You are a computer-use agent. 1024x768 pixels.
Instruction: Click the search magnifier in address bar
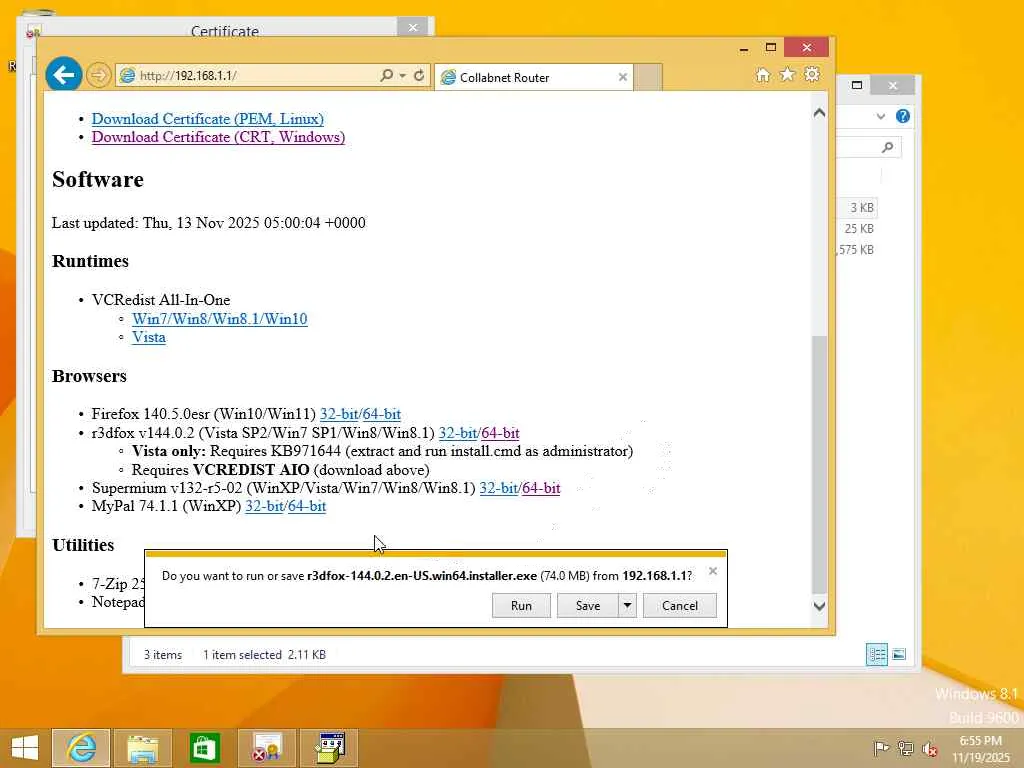tap(387, 76)
